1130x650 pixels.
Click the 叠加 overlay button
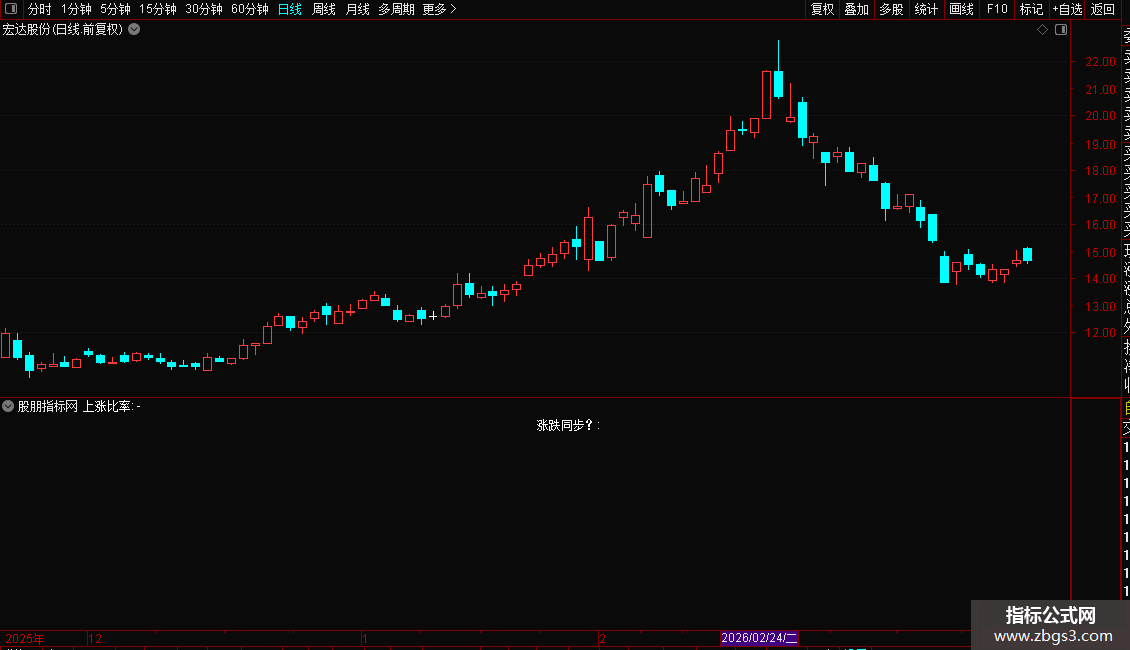point(857,9)
